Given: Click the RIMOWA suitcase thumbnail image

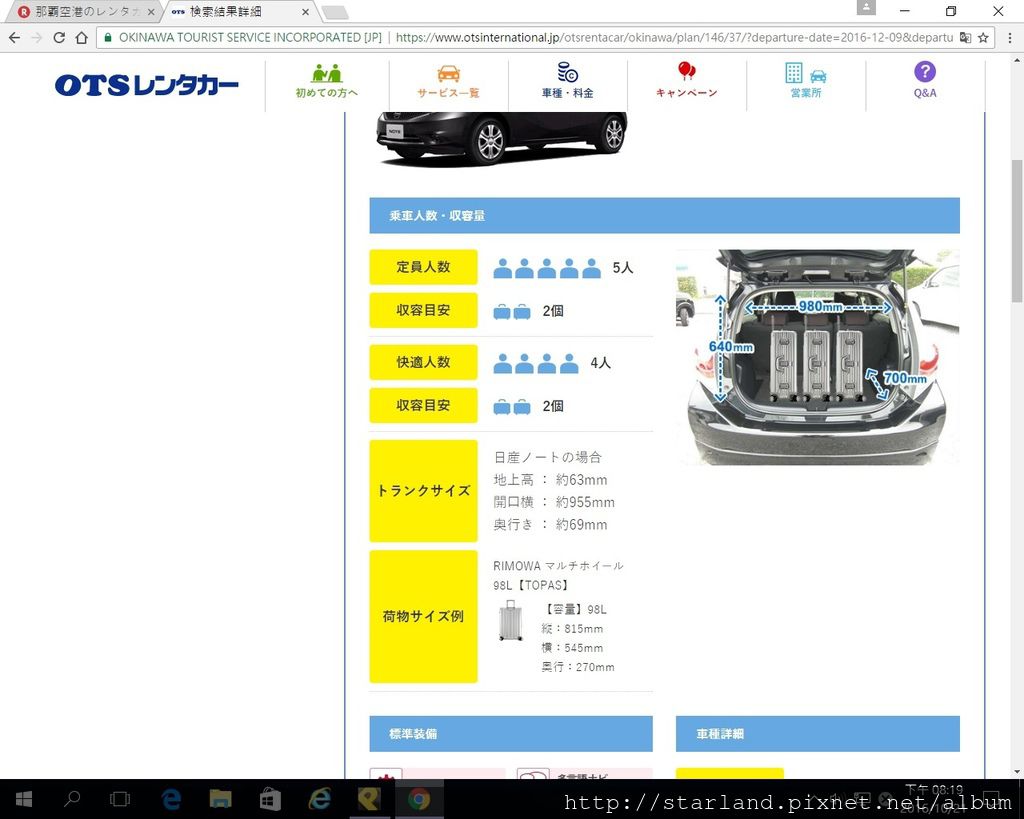Looking at the screenshot, I should point(511,620).
